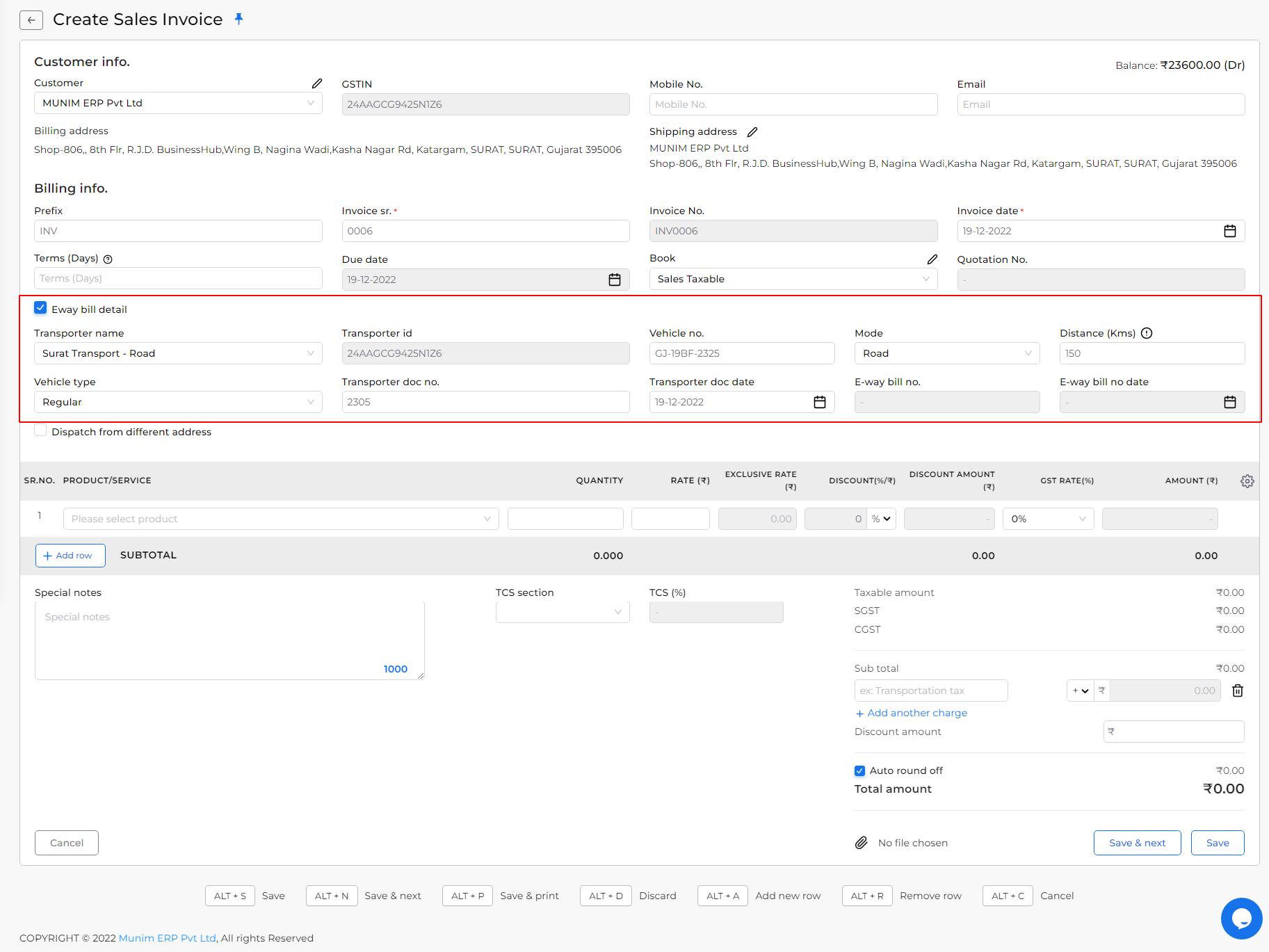
Task: Edit customer with pencil icon
Action: [x=317, y=83]
